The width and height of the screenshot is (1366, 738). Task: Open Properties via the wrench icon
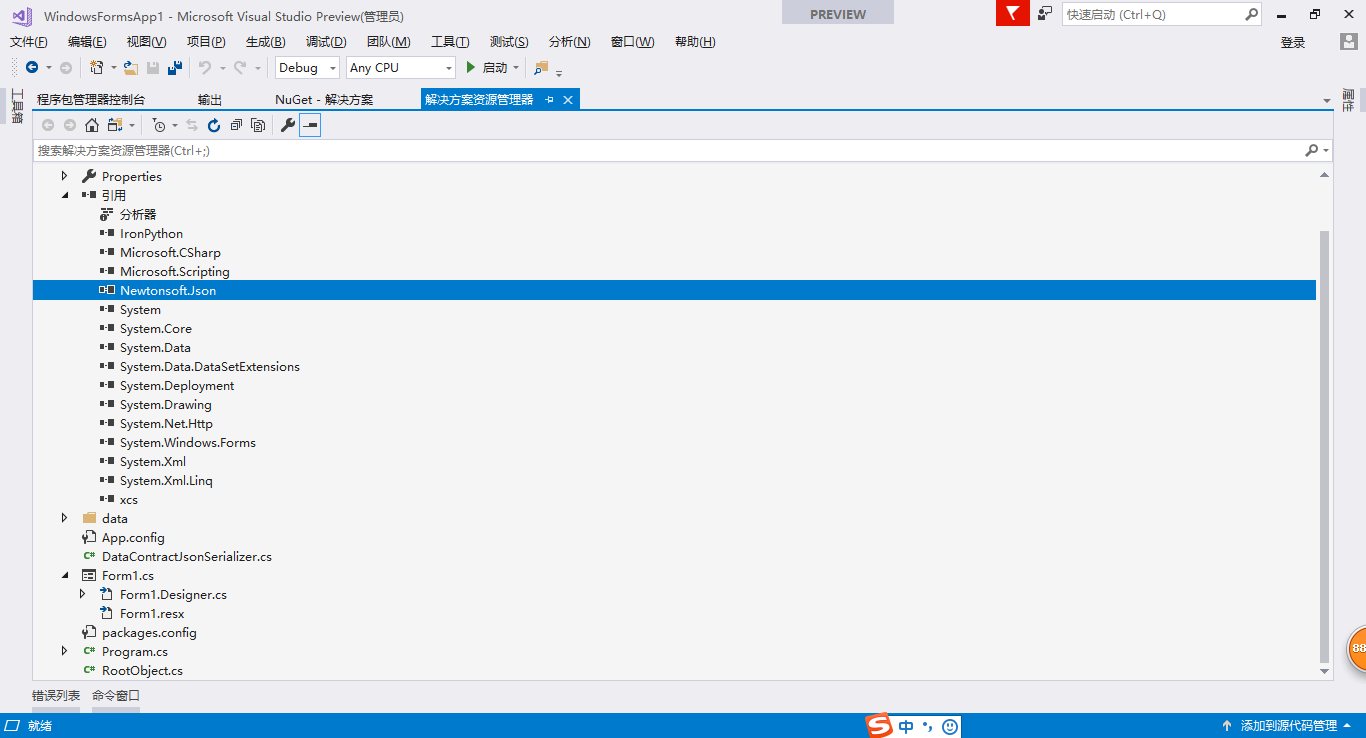[x=289, y=124]
